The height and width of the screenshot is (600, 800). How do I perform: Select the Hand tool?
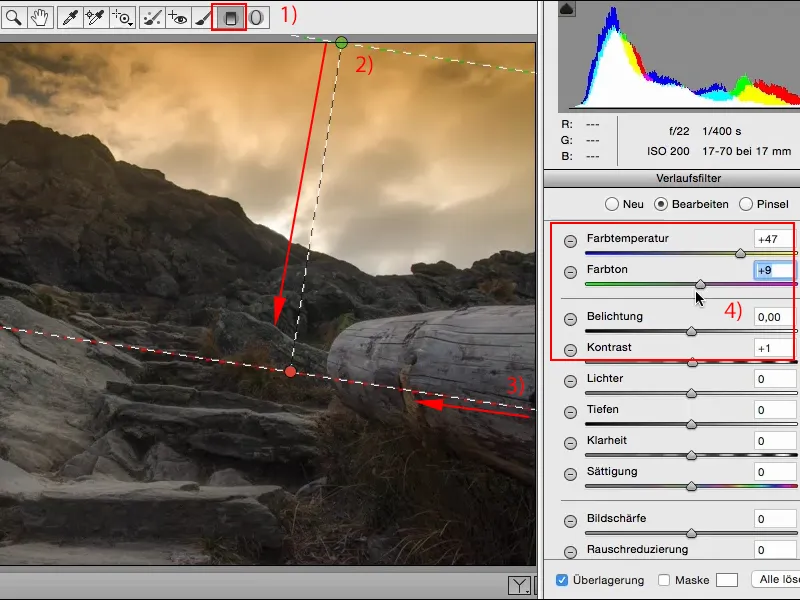[x=40, y=18]
